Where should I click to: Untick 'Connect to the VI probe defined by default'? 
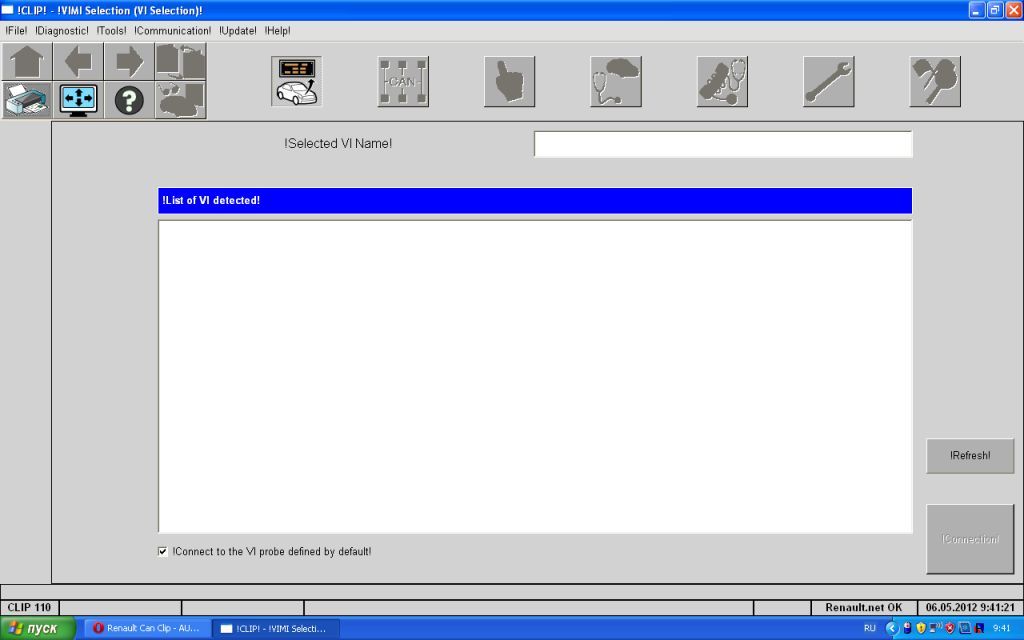163,552
